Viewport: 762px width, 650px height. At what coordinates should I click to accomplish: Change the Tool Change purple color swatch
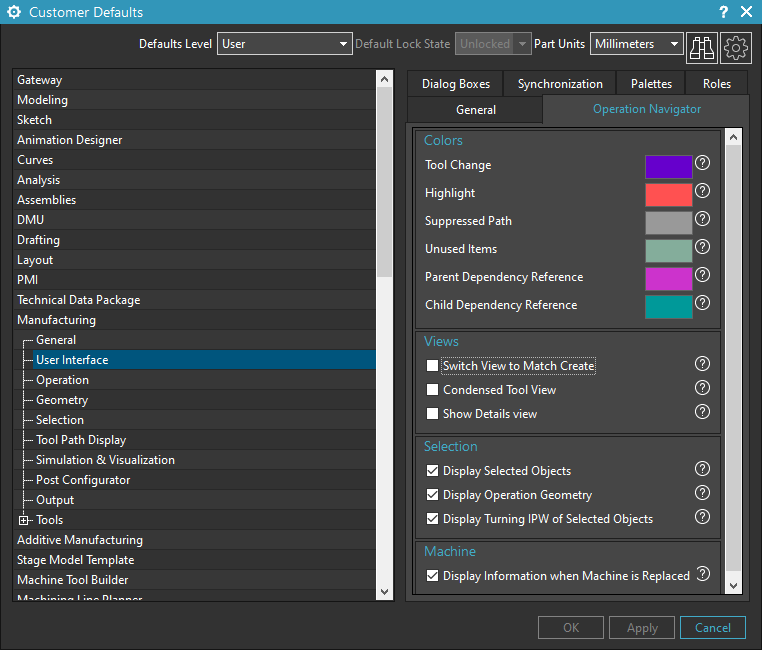[x=669, y=167]
